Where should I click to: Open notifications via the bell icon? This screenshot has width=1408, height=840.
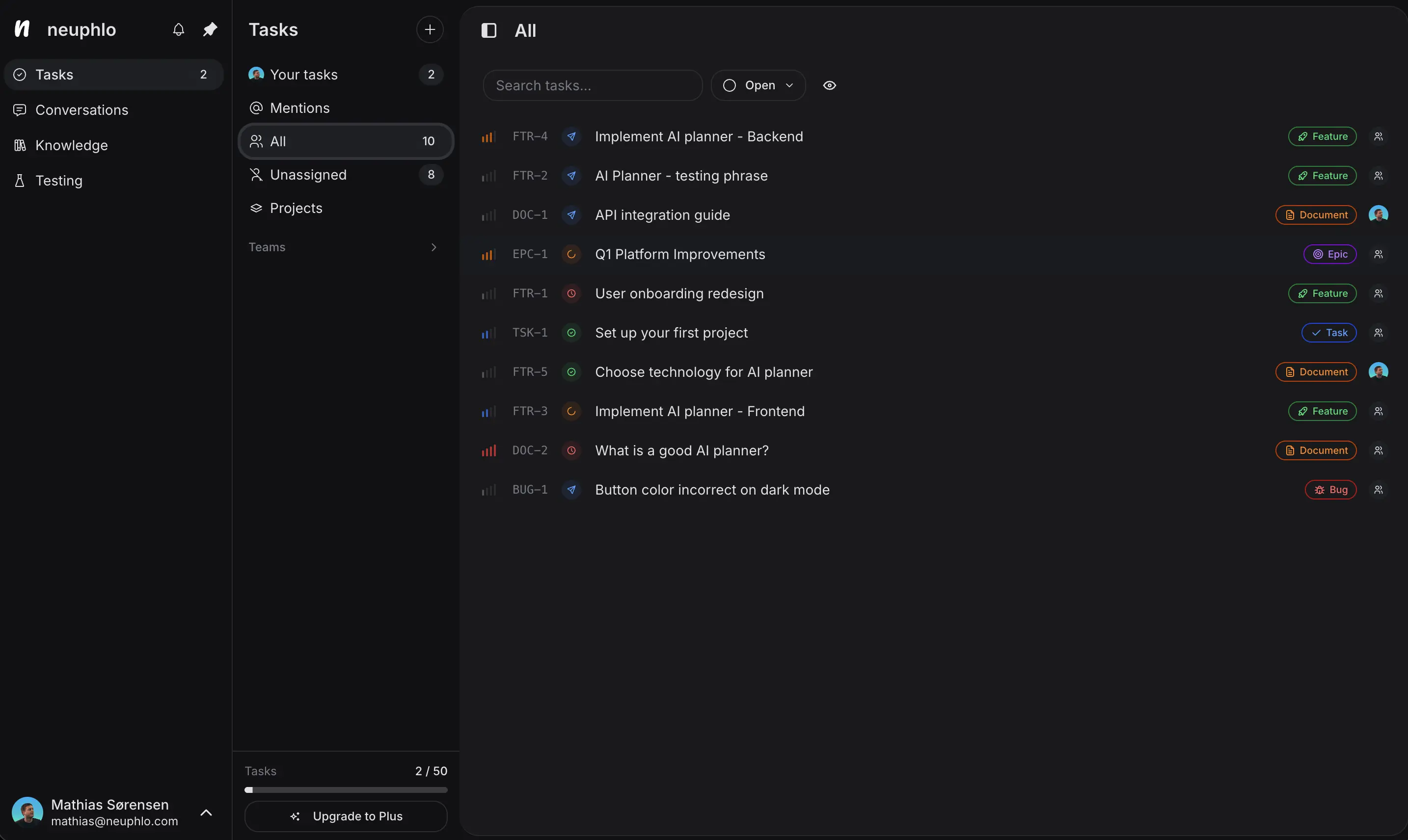pyautogui.click(x=178, y=29)
